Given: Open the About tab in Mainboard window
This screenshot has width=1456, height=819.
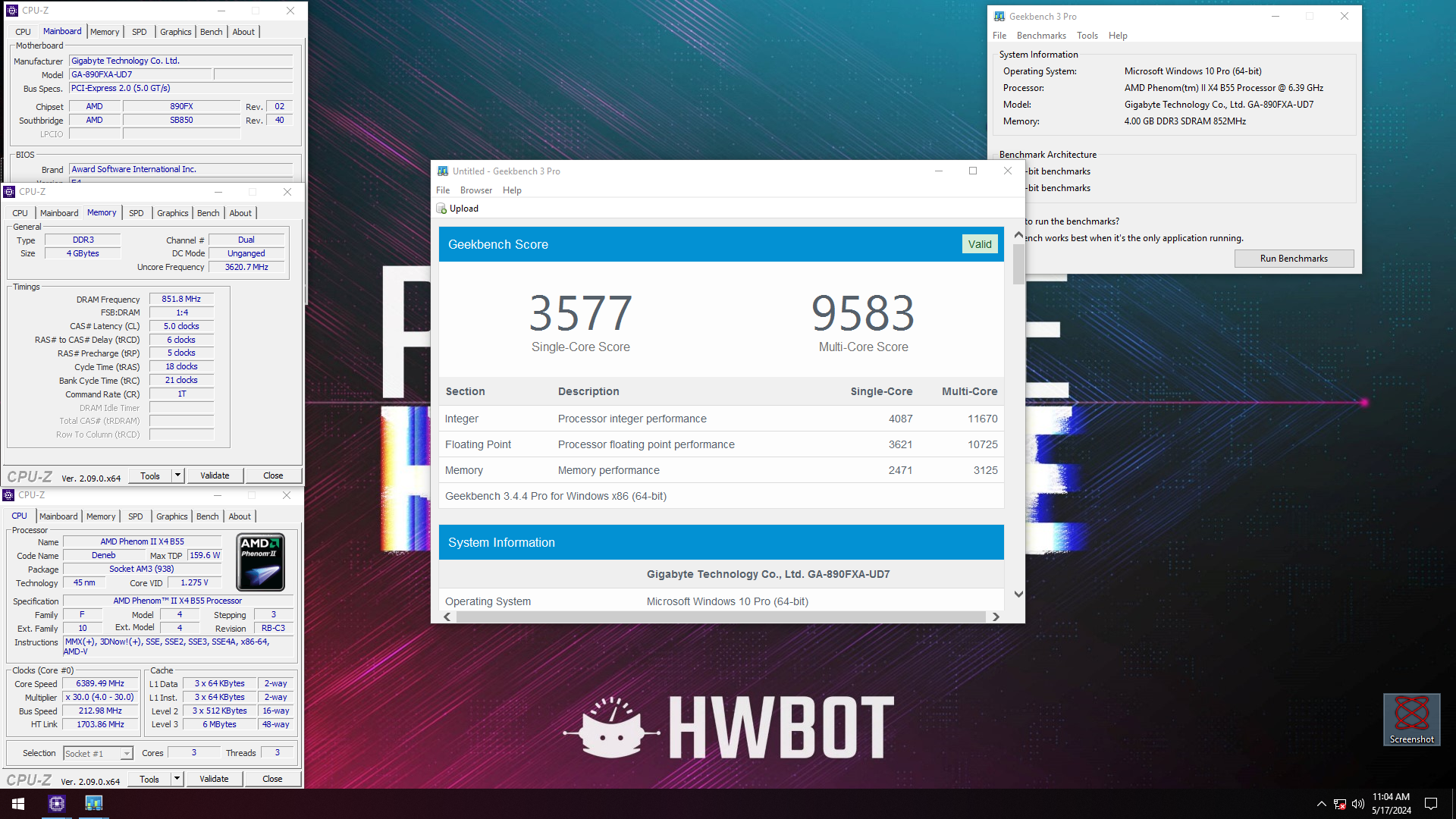Looking at the screenshot, I should pyautogui.click(x=243, y=32).
